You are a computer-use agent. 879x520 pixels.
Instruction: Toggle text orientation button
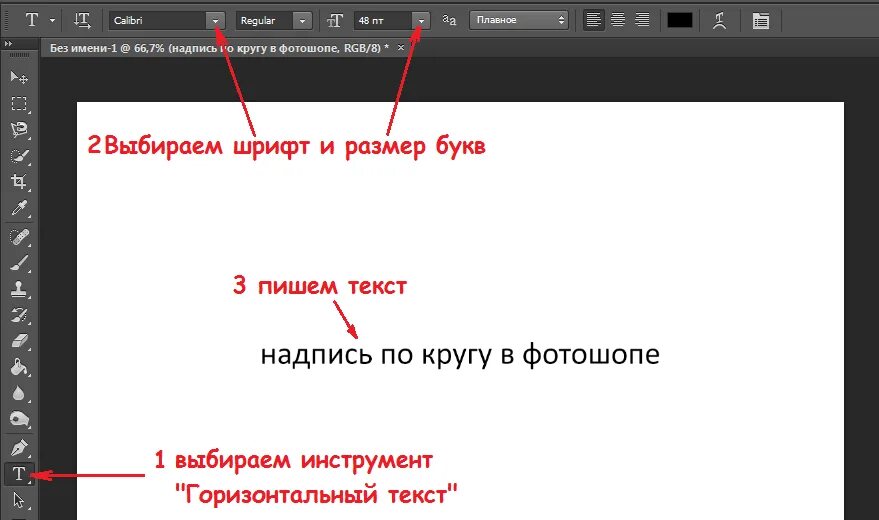pyautogui.click(x=82, y=21)
